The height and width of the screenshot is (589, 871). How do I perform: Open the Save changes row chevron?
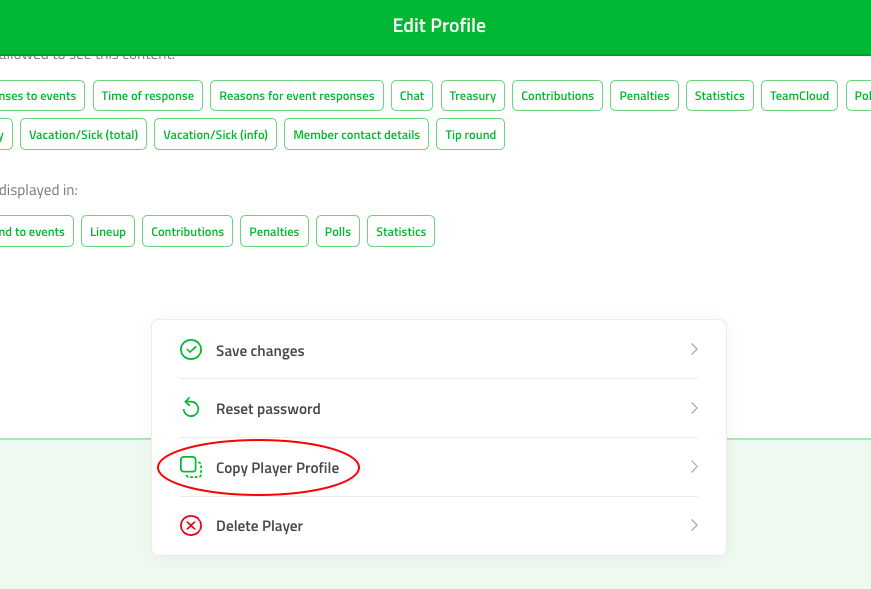694,350
